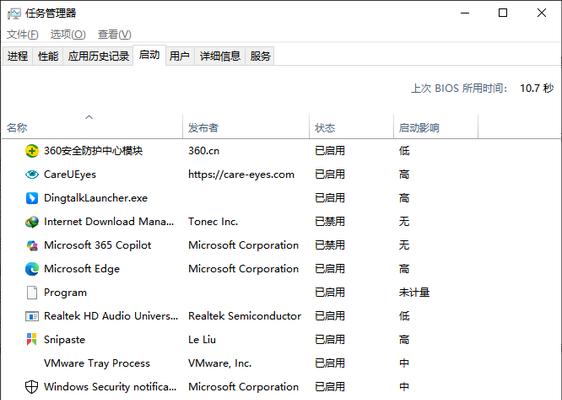Click the Realtek Semiconductor publisher cell
Screen dimensions: 562x400
(x=244, y=316)
